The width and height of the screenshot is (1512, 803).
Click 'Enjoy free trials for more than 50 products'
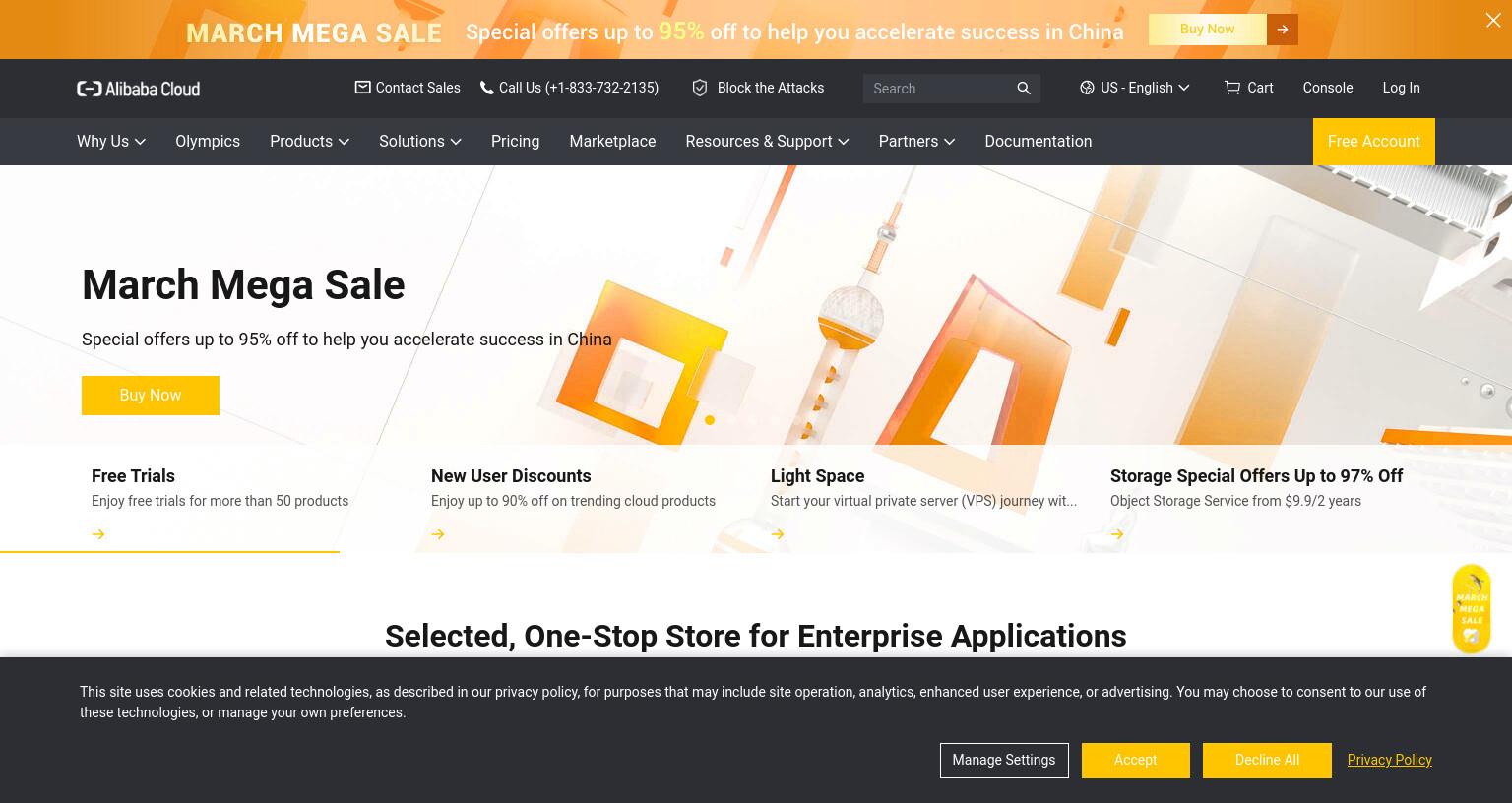220,501
